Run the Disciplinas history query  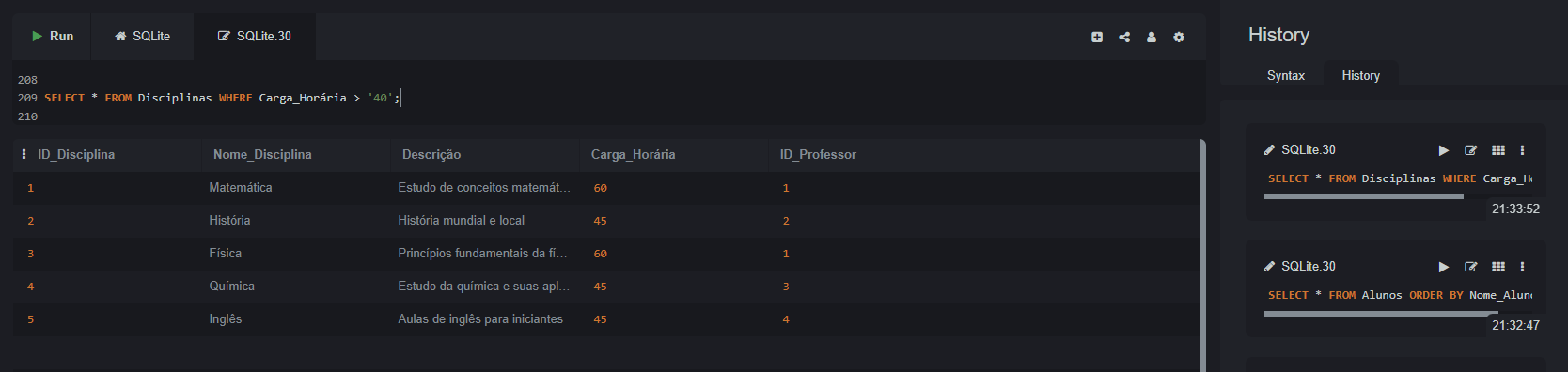(1444, 150)
